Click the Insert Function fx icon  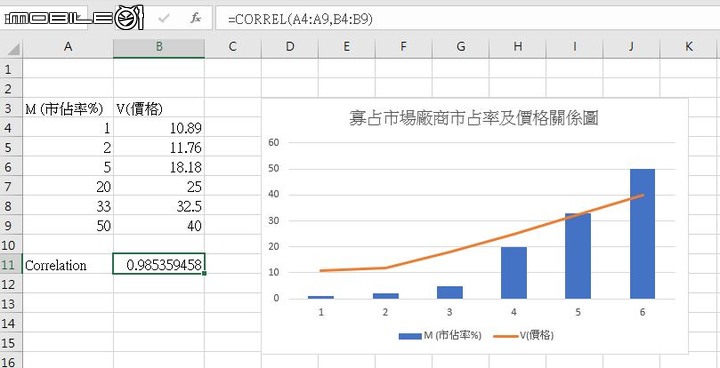coord(196,18)
